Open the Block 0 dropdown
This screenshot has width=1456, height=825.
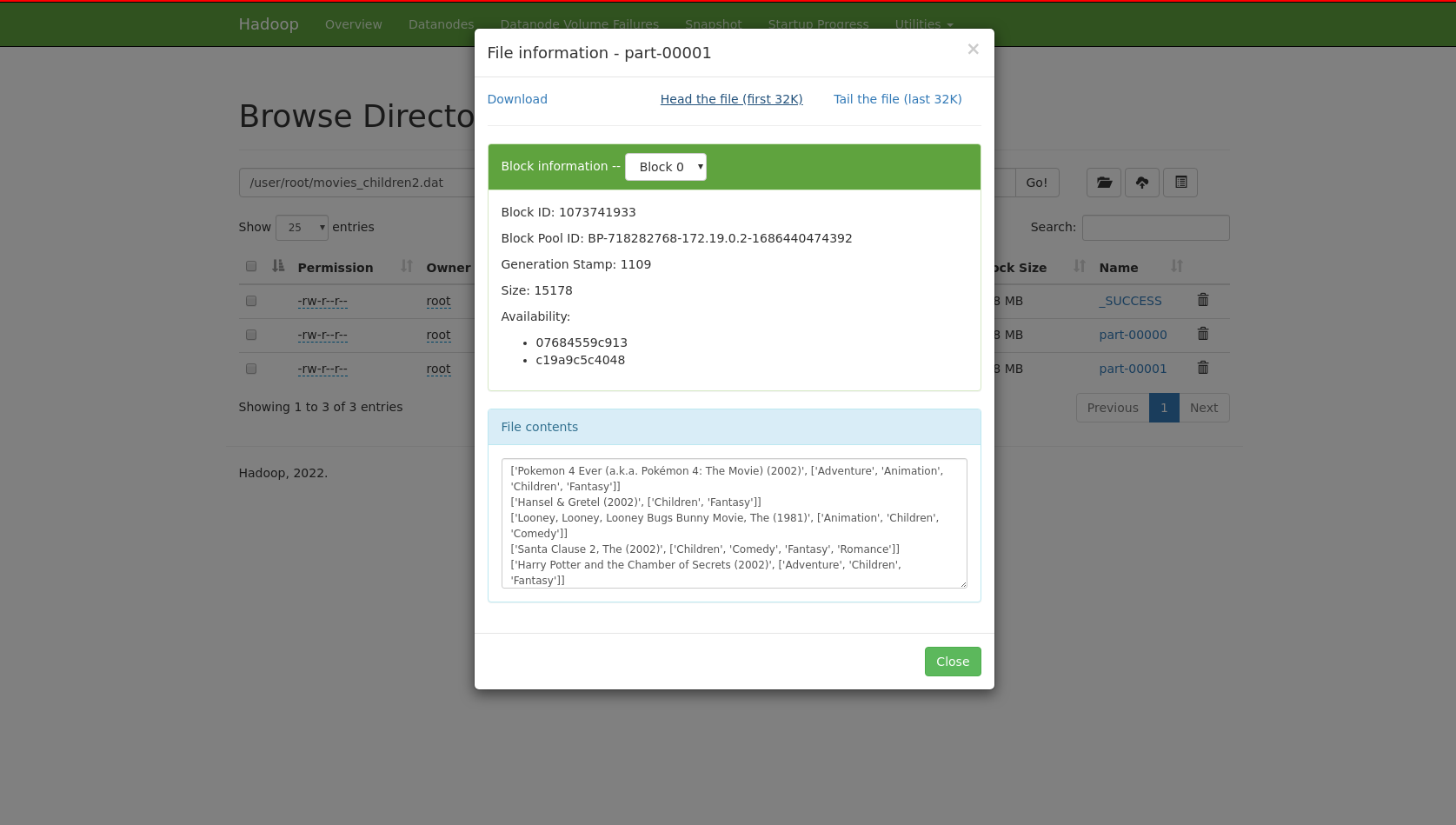(x=666, y=167)
